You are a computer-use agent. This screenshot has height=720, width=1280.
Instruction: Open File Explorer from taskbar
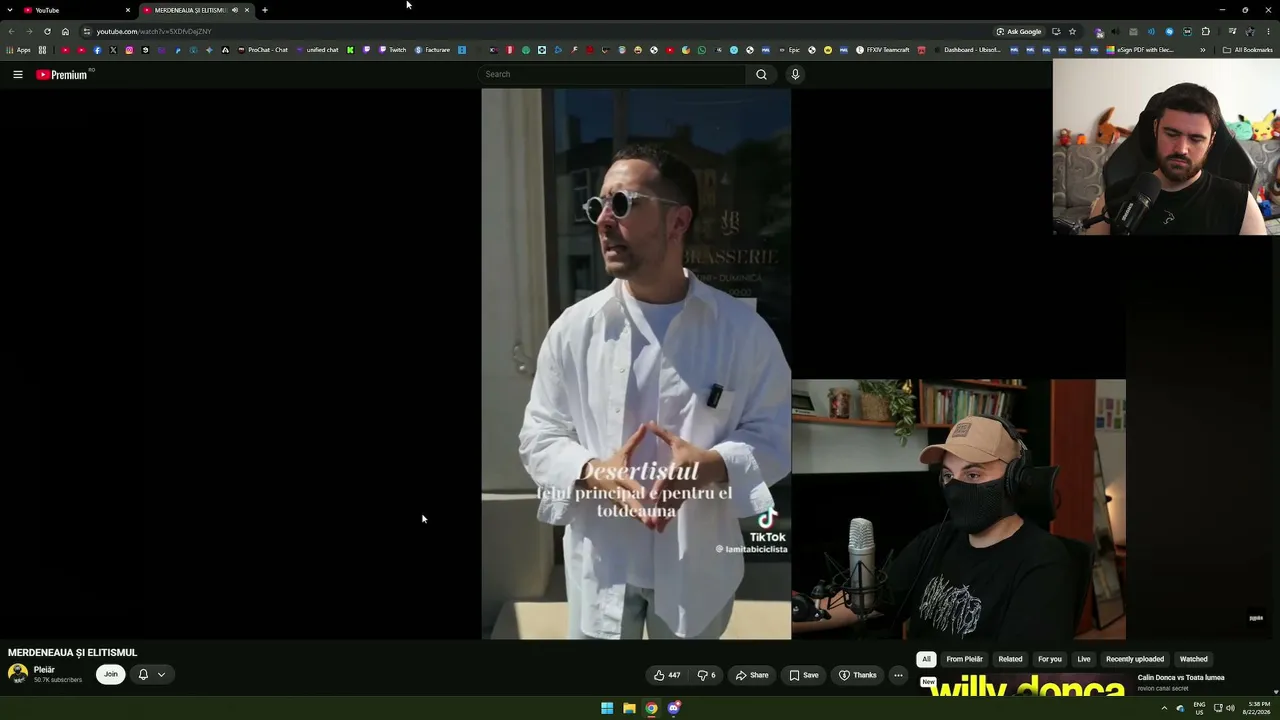[629, 708]
